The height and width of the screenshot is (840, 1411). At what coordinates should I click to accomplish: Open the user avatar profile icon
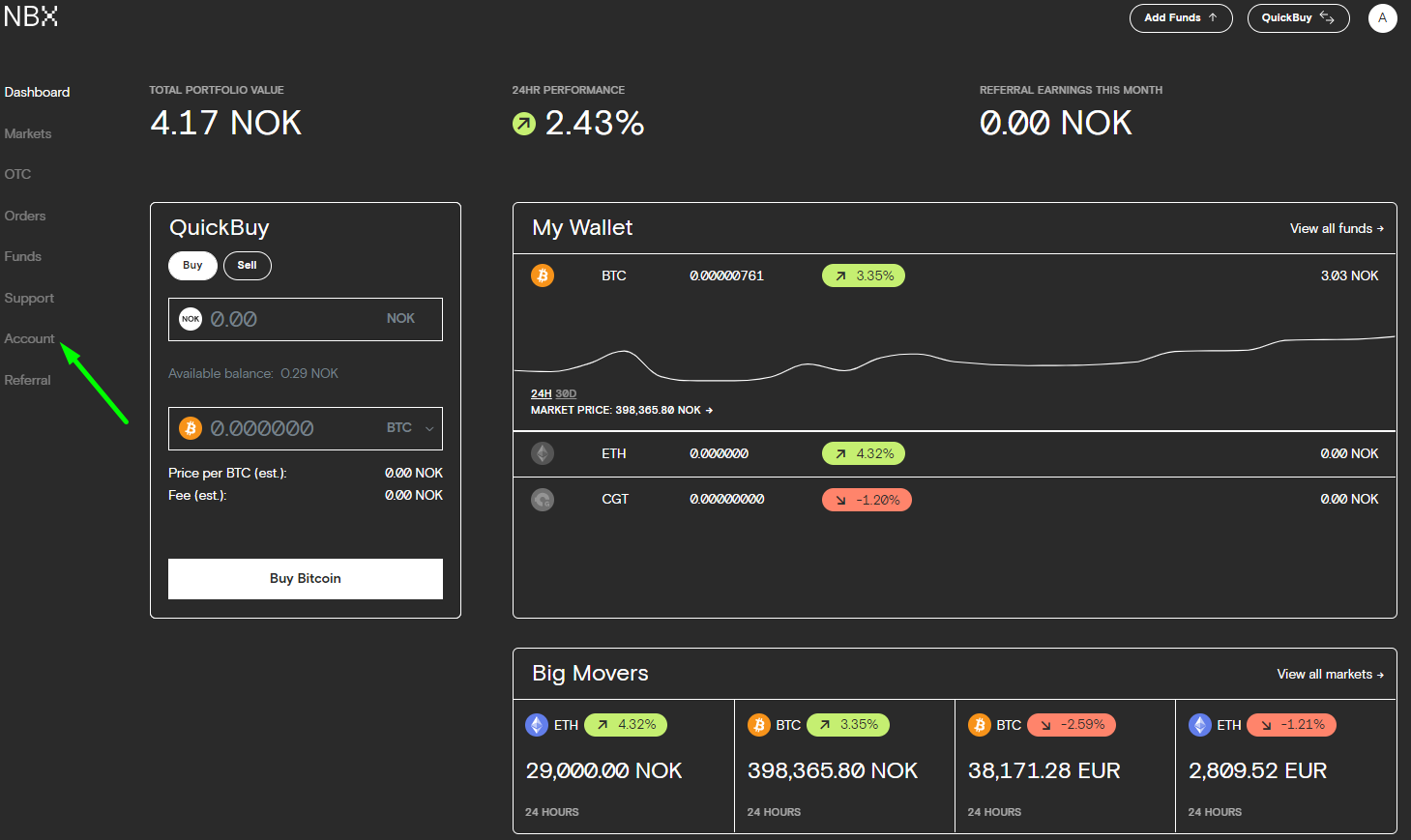(1382, 18)
